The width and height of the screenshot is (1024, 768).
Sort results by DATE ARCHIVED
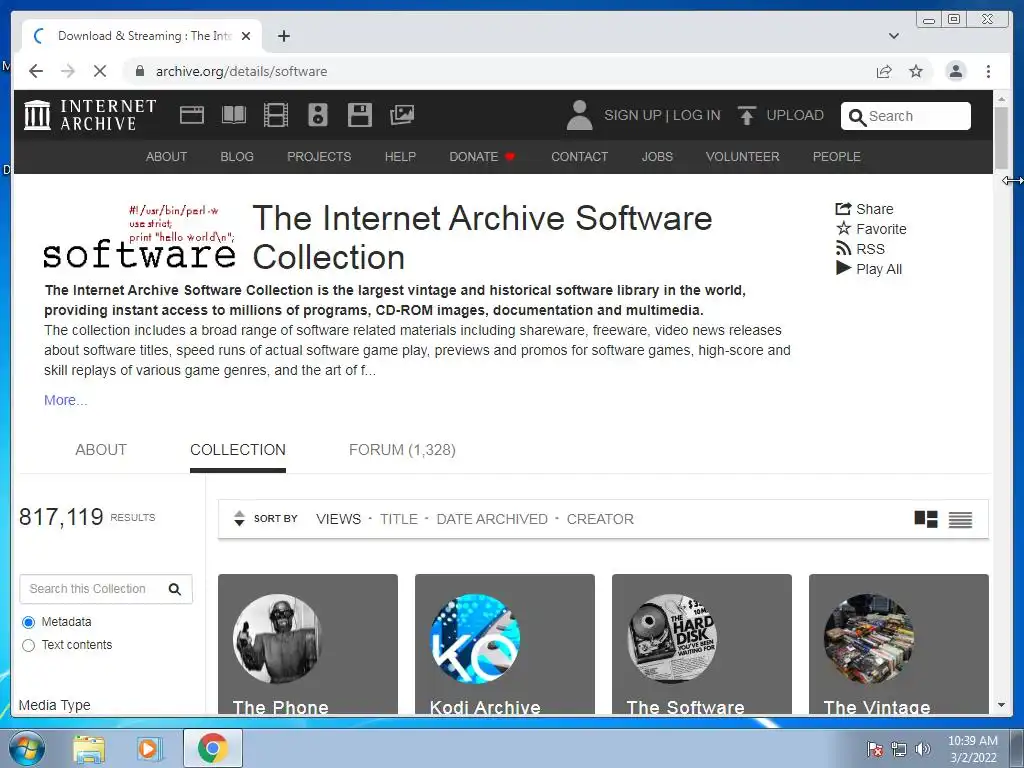492,519
